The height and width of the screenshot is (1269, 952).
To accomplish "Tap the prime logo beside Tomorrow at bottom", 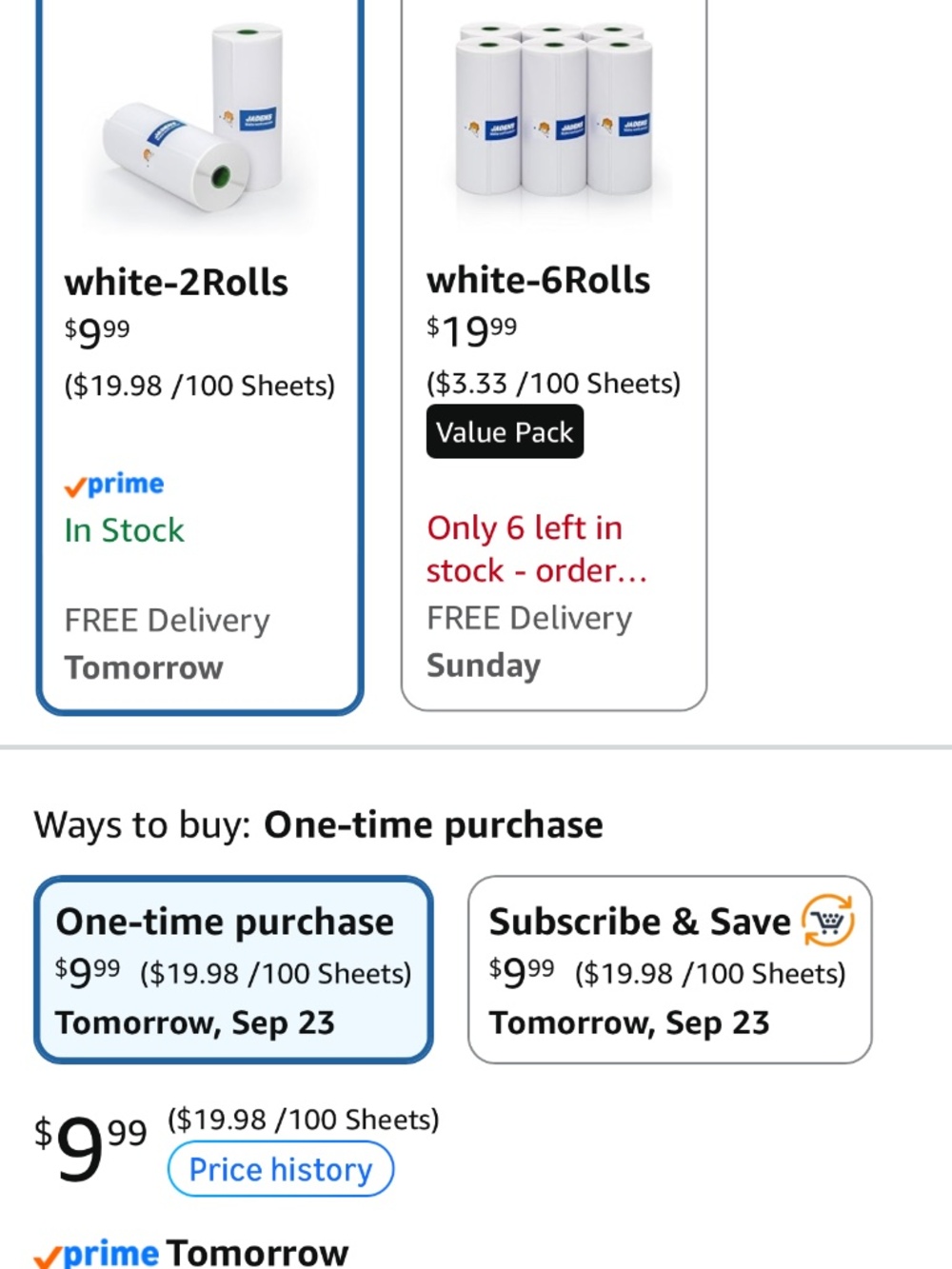I will click(x=96, y=1253).
